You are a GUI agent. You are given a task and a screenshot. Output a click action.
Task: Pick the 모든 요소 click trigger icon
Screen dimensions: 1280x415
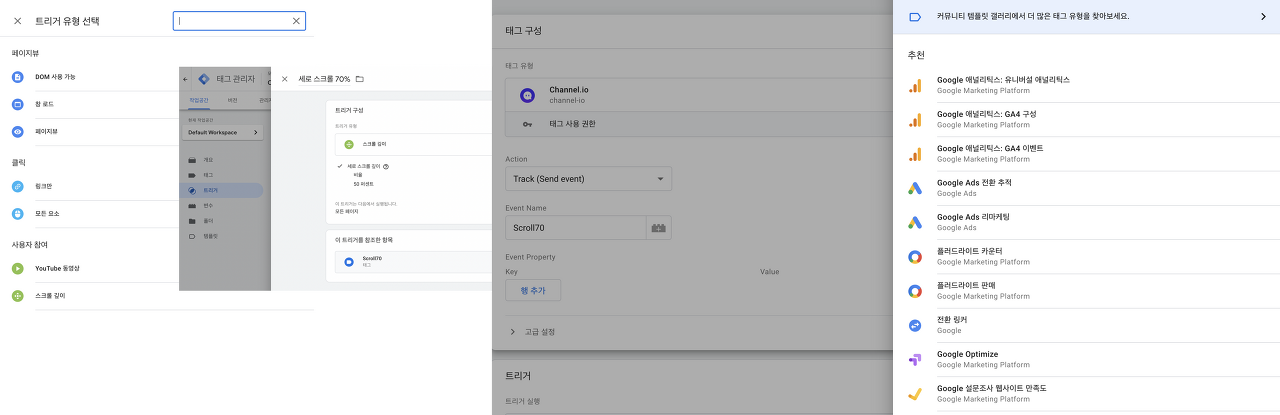point(17,213)
